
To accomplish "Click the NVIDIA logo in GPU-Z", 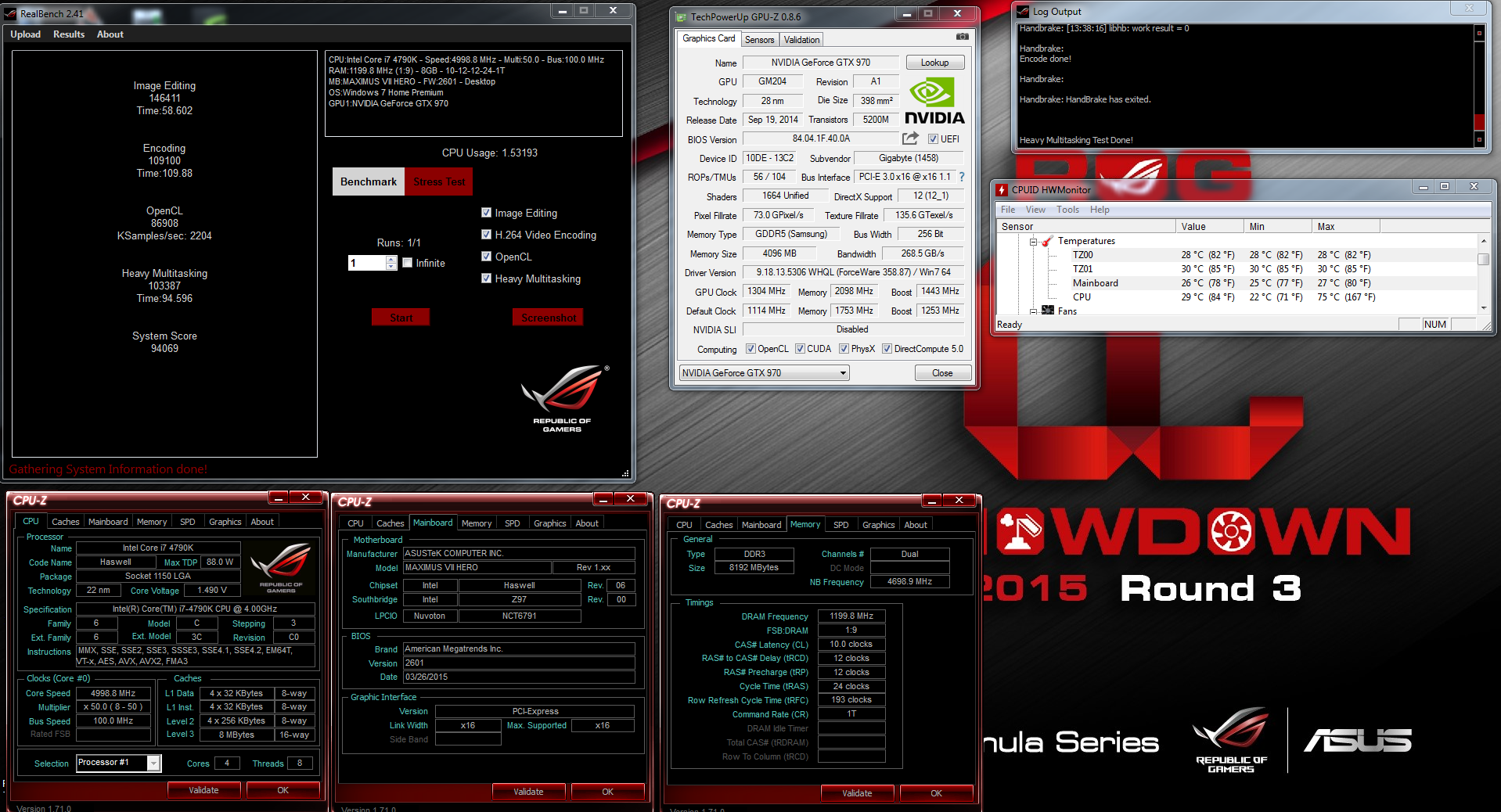I will point(934,101).
